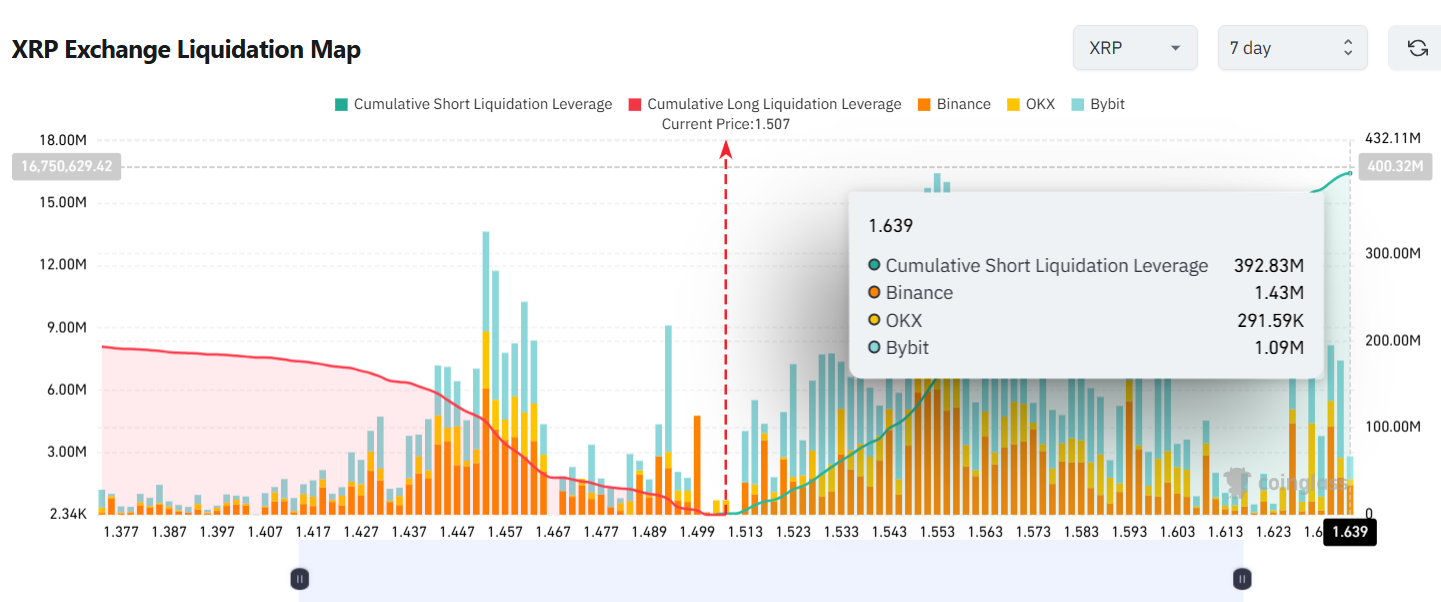1441x602 pixels.
Task: Click y-axis label 9.00M
Action: tap(68, 327)
